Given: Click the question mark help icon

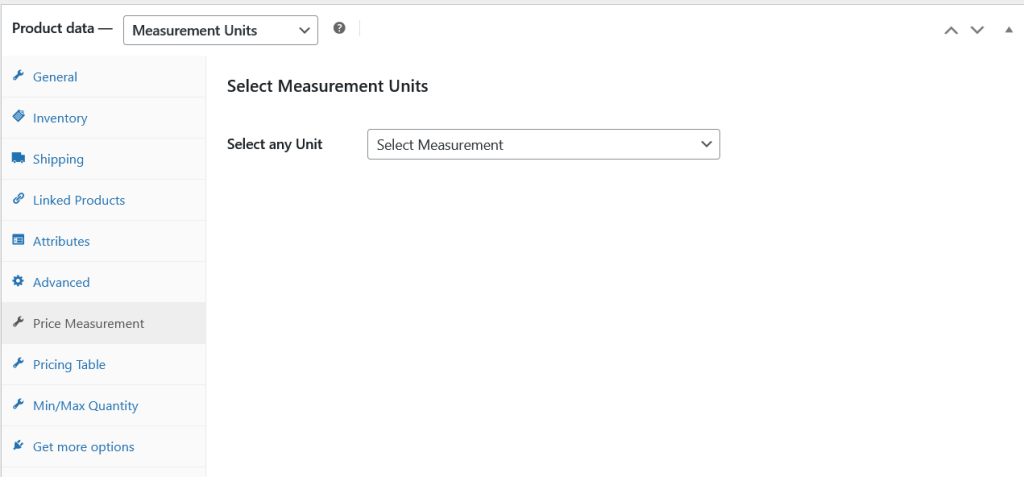Looking at the screenshot, I should click(339, 29).
